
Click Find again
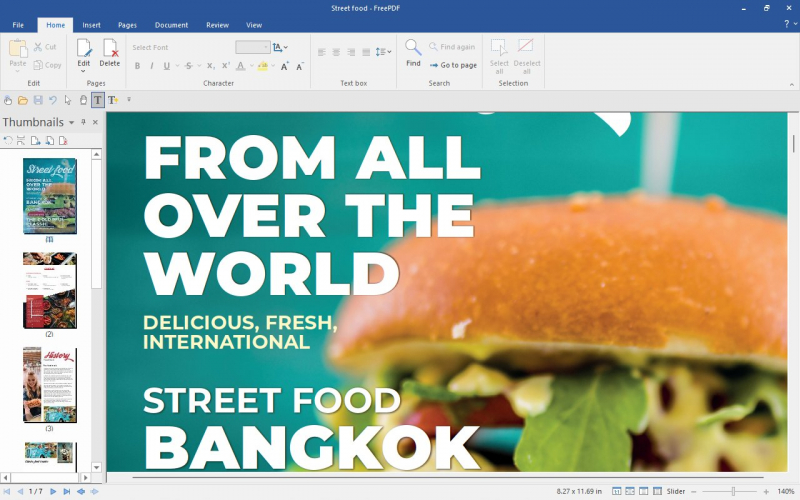point(452,47)
